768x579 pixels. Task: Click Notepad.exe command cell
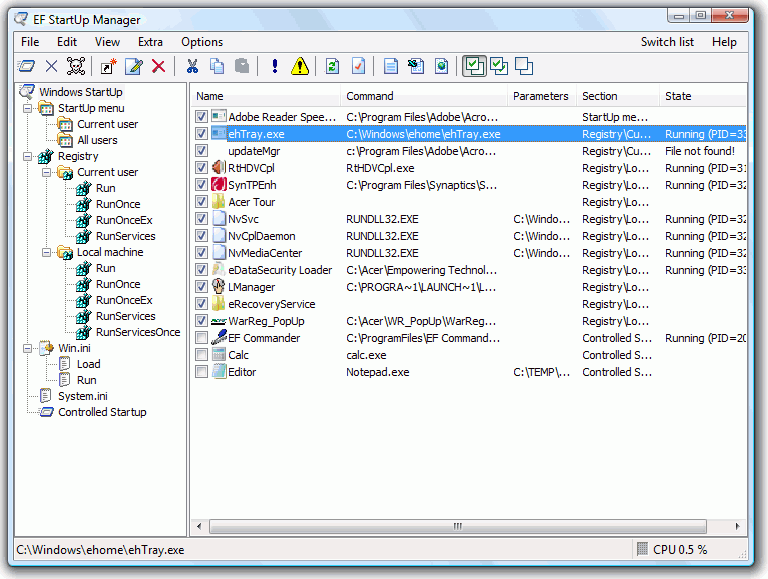[x=378, y=372]
